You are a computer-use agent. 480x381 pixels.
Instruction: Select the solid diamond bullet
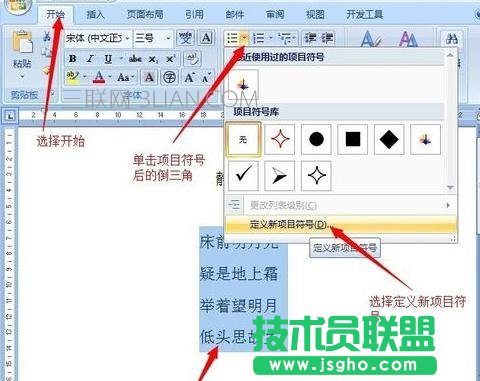click(x=389, y=139)
